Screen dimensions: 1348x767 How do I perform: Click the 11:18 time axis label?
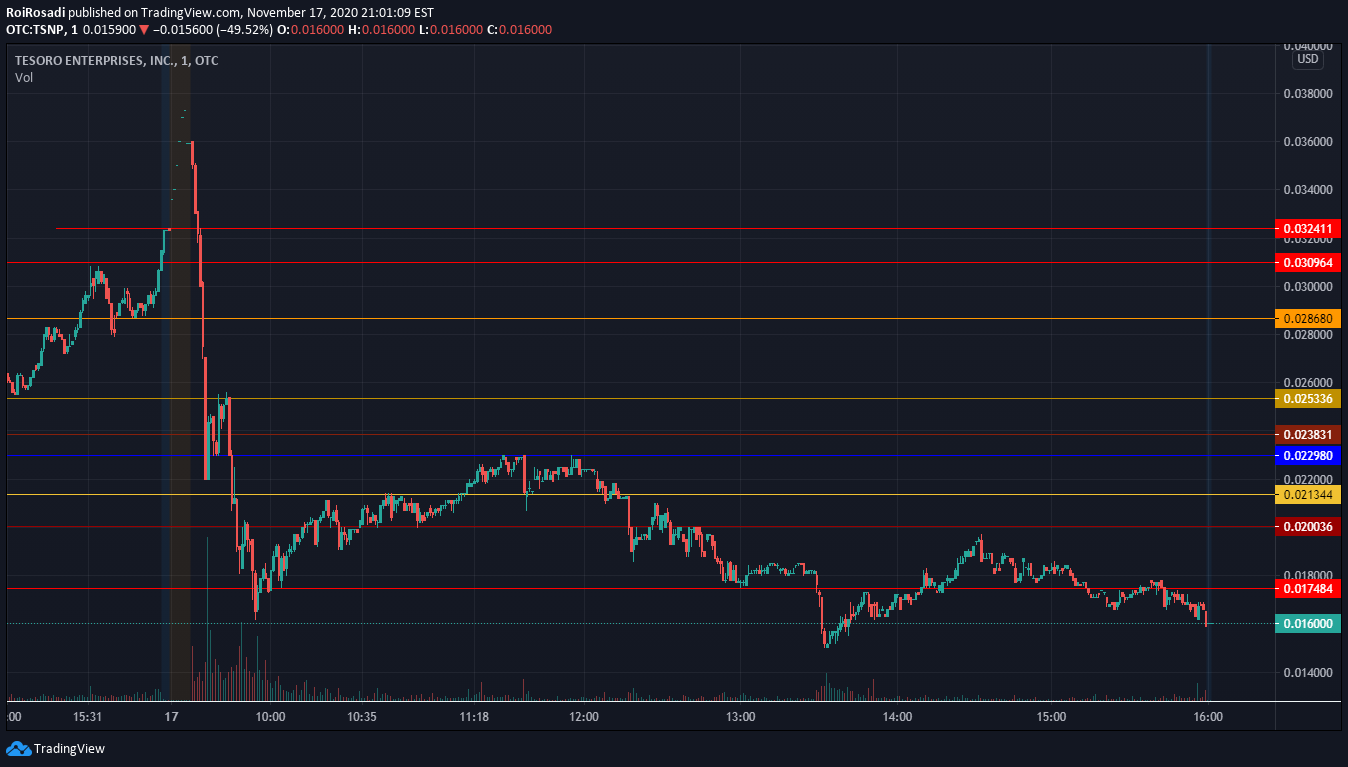click(474, 717)
